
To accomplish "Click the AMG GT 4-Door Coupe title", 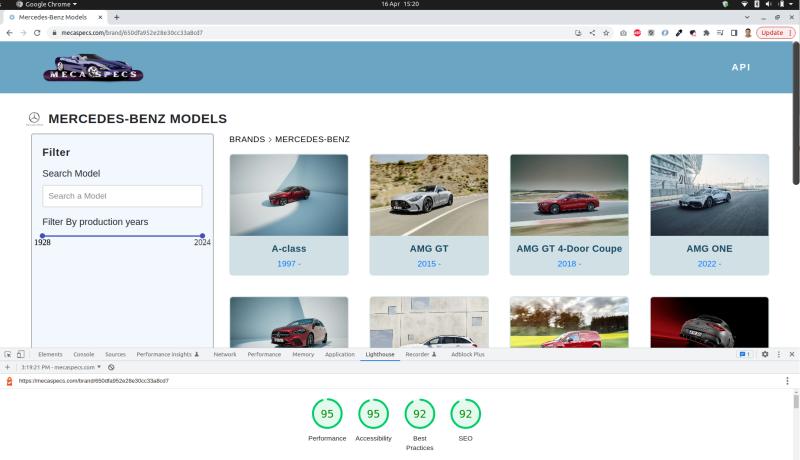I will 569,249.
